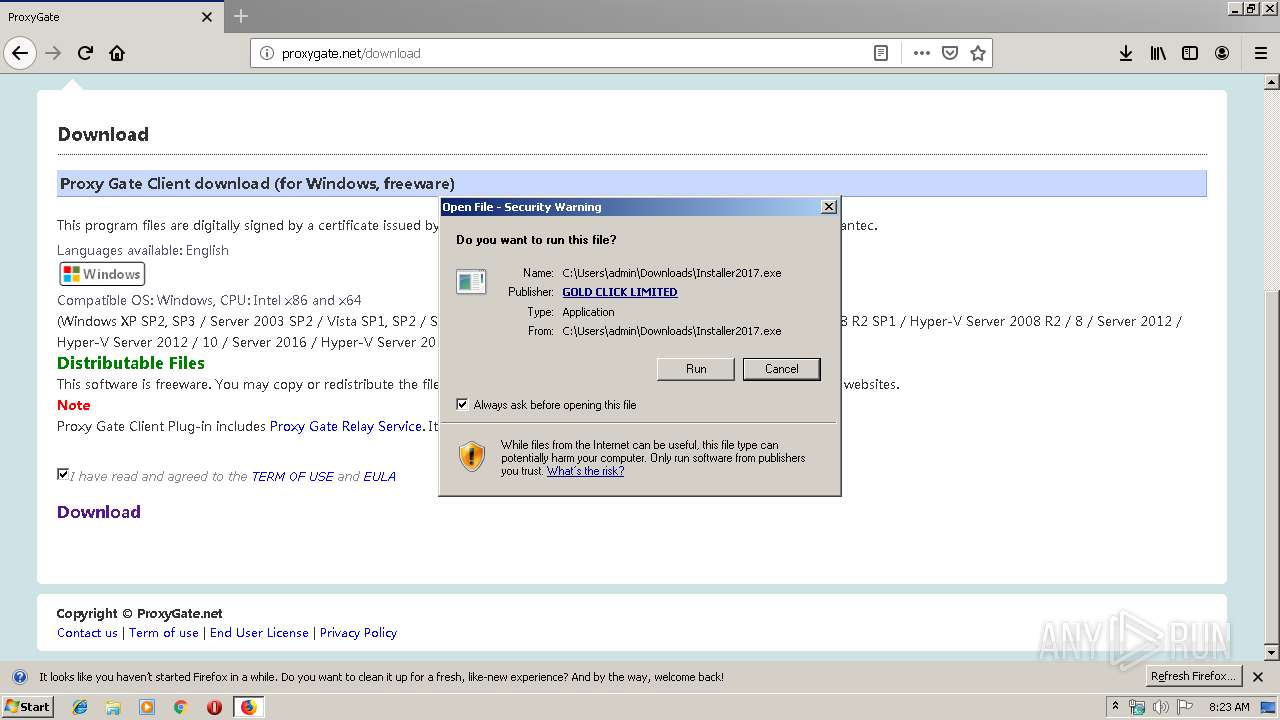This screenshot has width=1280, height=720.
Task: Open the Action Center flag icon
Action: pyautogui.click(x=1184, y=707)
